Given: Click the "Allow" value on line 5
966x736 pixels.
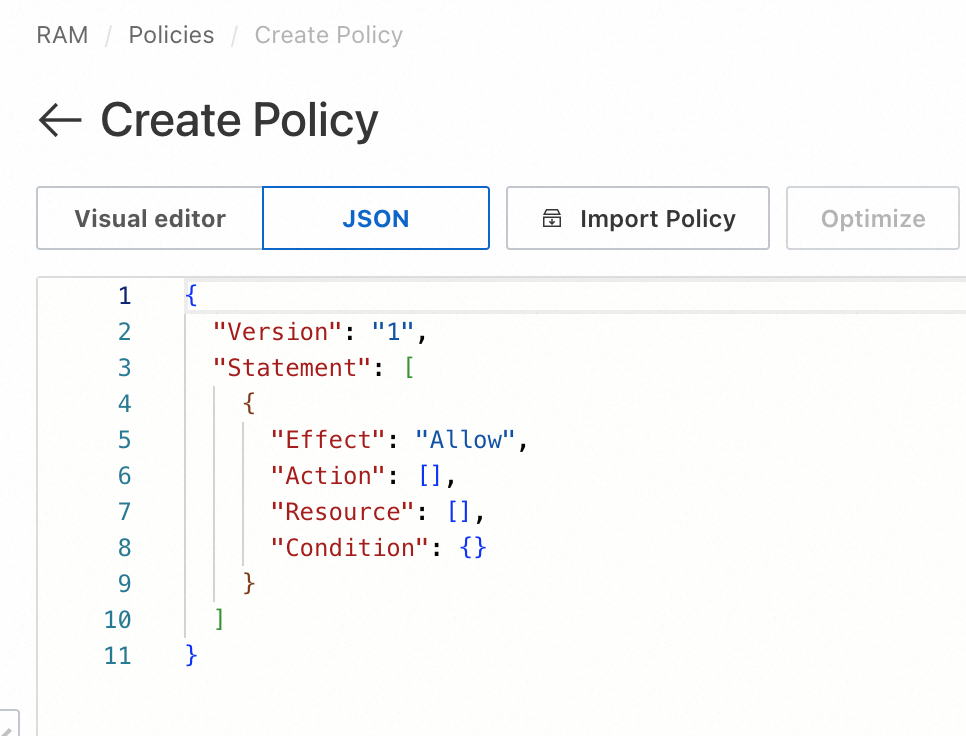Looking at the screenshot, I should point(465,440).
